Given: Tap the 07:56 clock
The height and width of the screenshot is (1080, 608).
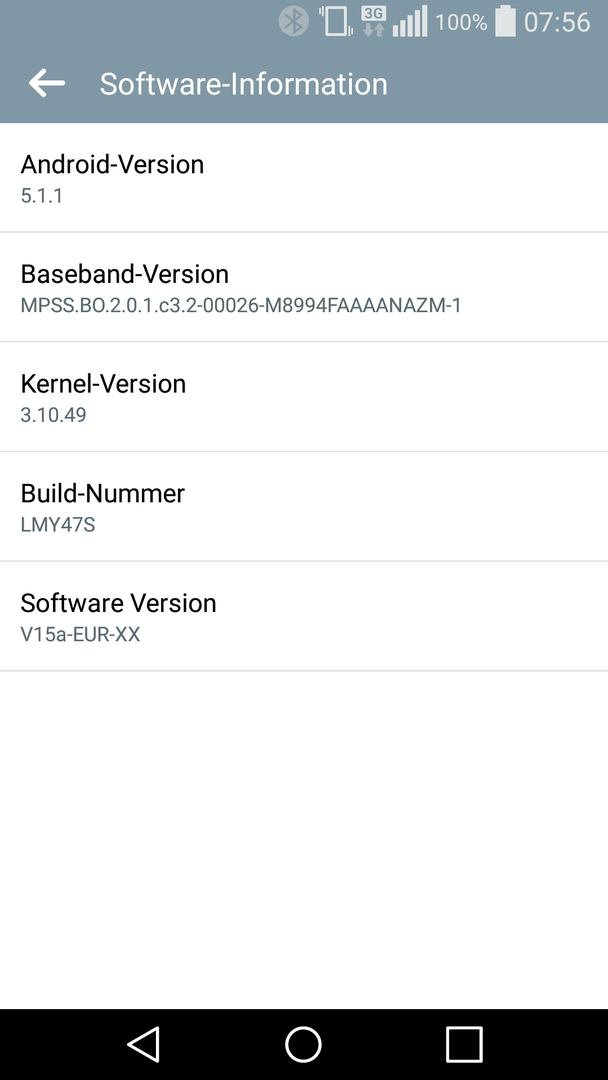Looking at the screenshot, I should pyautogui.click(x=557, y=22).
